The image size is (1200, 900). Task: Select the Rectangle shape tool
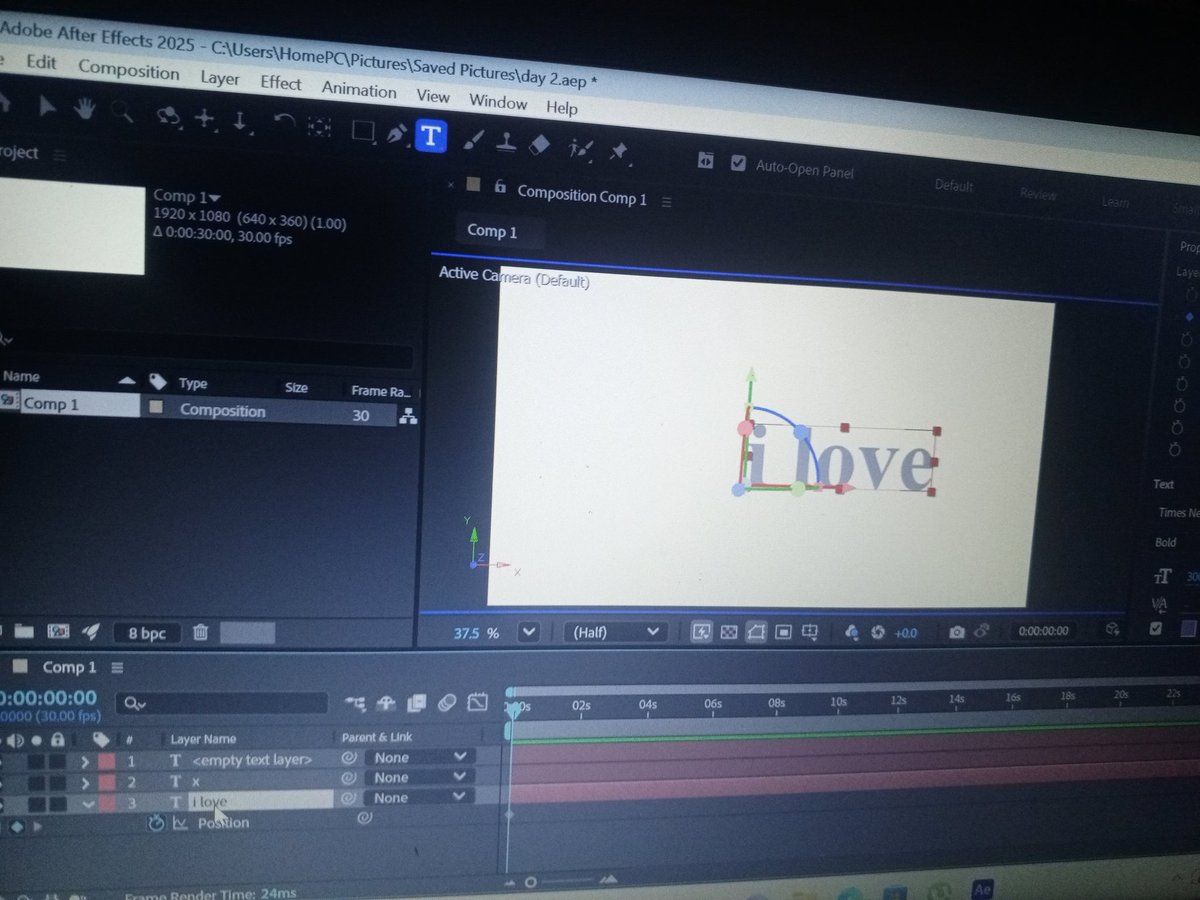pyautogui.click(x=364, y=130)
